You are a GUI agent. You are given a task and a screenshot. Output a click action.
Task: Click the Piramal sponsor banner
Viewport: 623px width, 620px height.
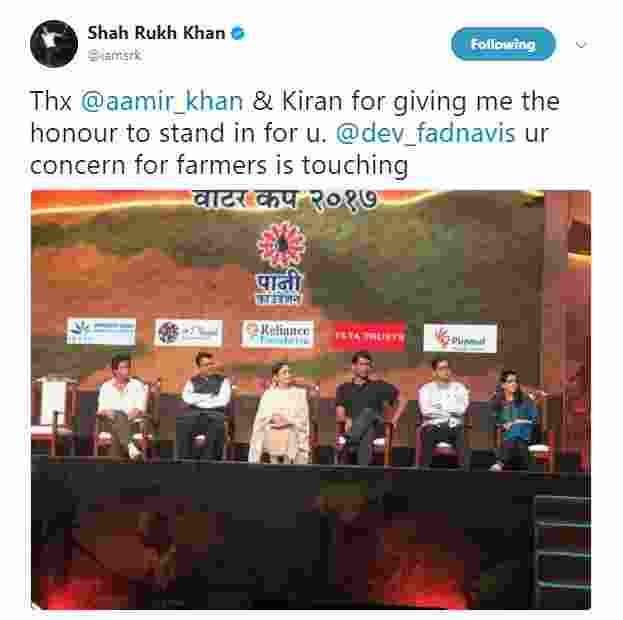pos(460,338)
